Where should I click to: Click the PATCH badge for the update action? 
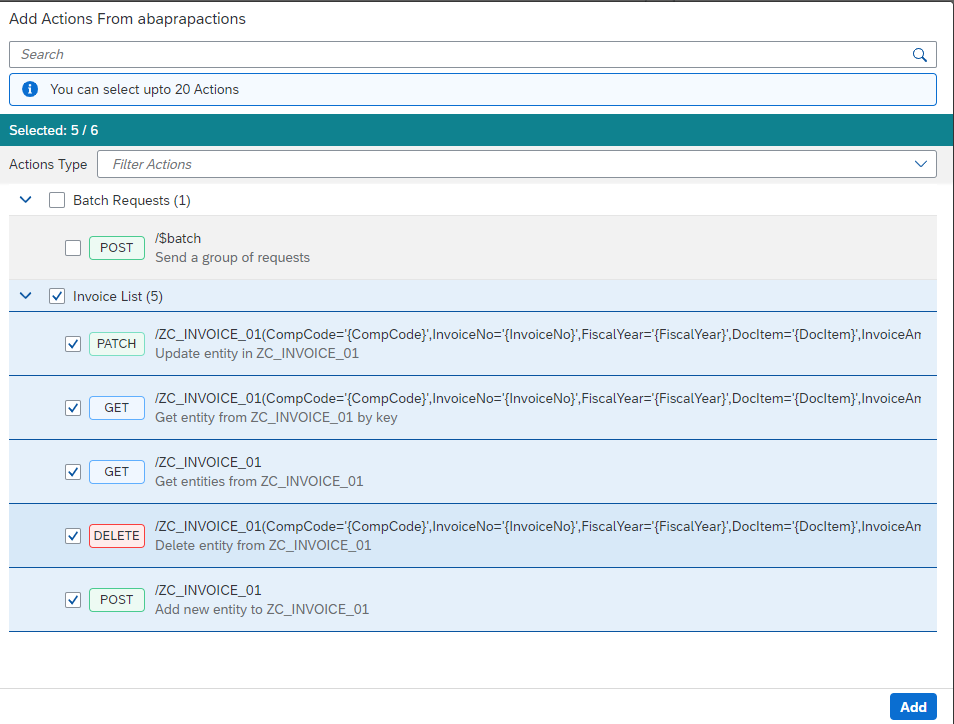[116, 343]
